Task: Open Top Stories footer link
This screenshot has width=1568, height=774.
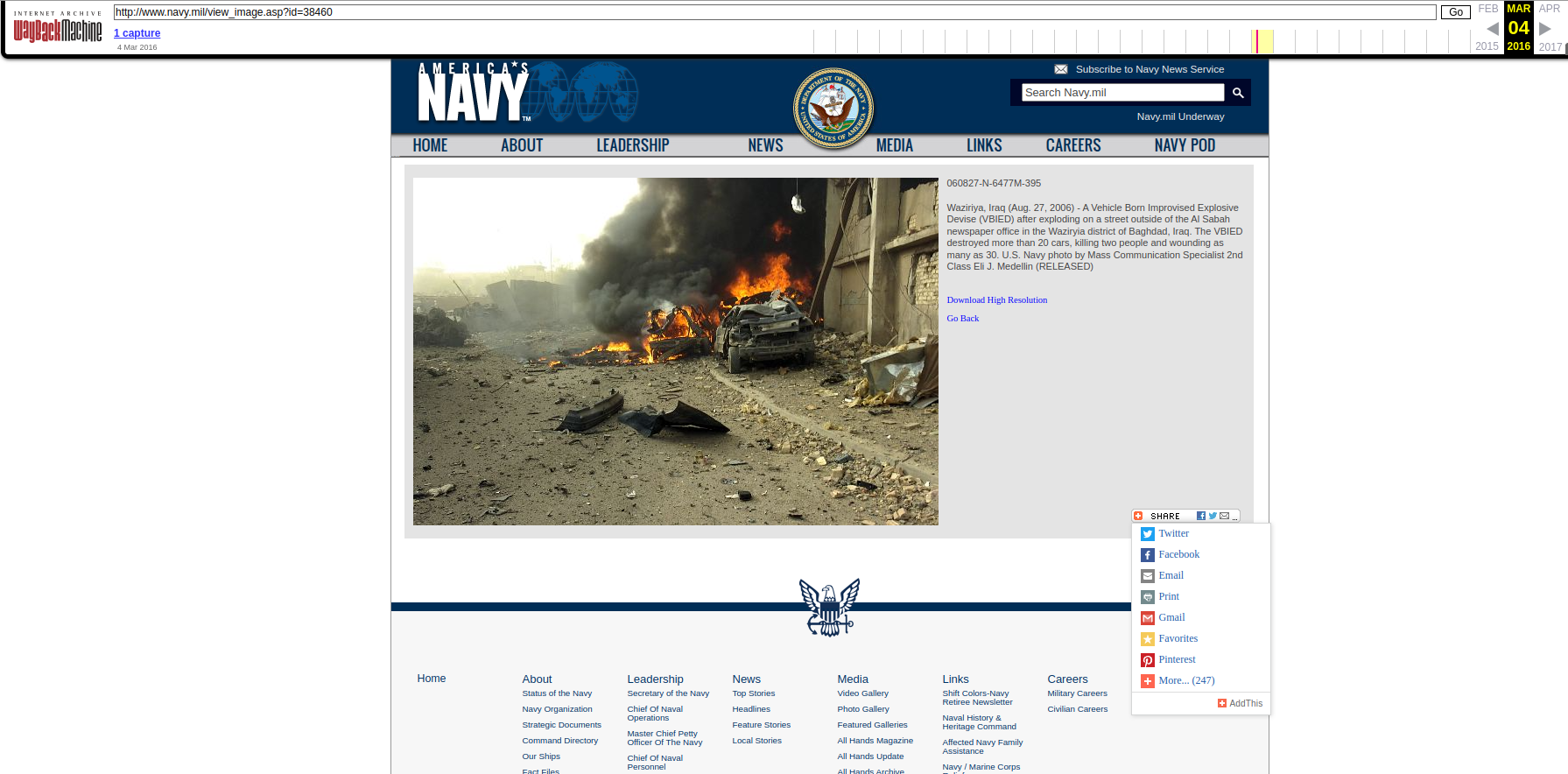Action: tap(753, 693)
